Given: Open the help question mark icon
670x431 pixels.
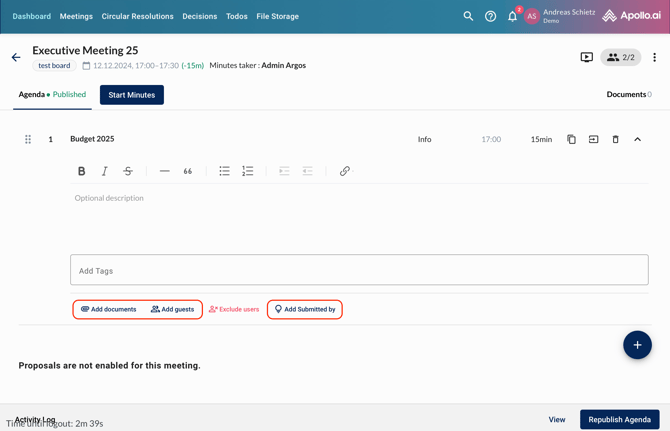Looking at the screenshot, I should [x=490, y=16].
